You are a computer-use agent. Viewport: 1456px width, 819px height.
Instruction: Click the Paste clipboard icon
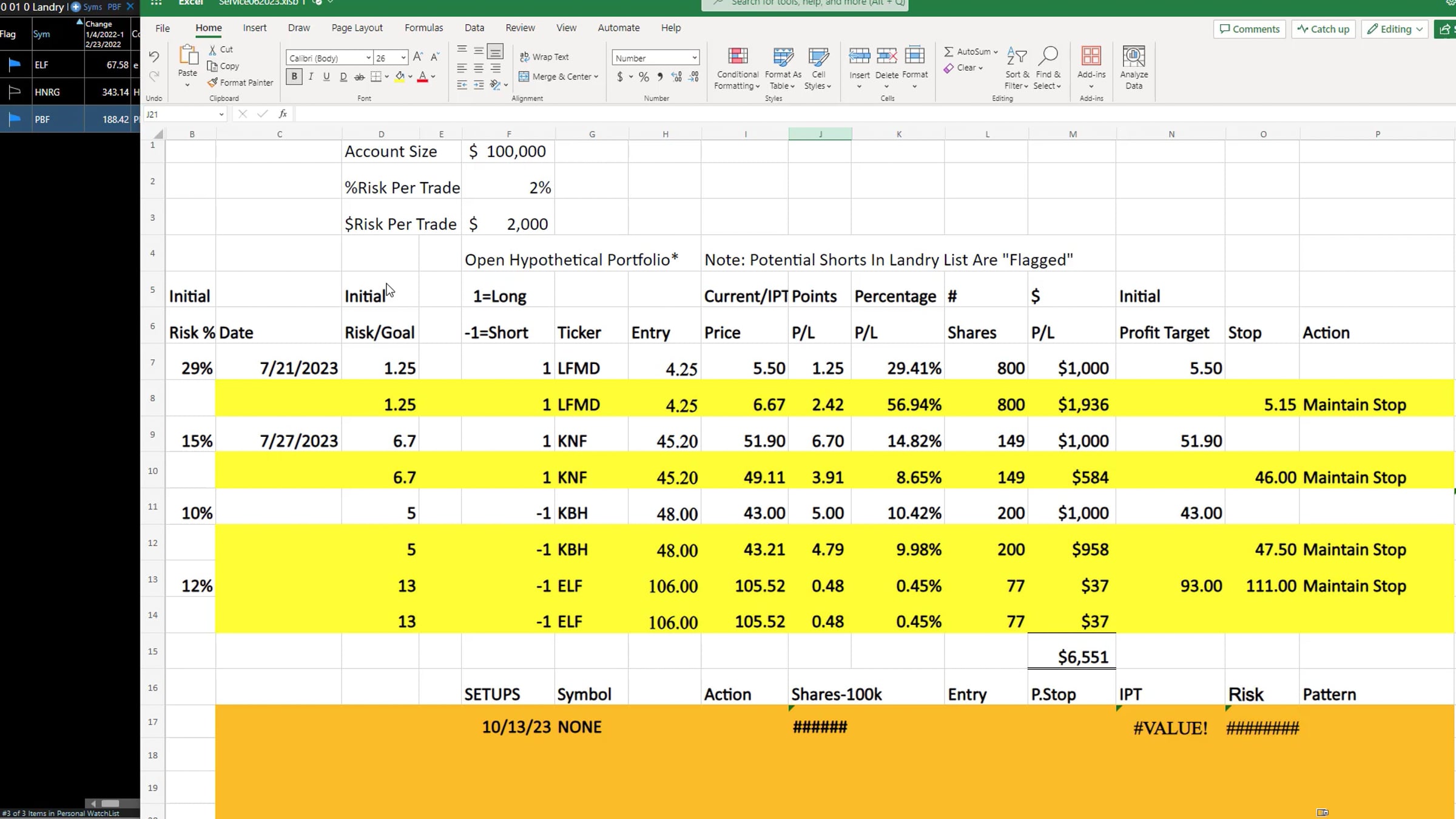pos(188,55)
